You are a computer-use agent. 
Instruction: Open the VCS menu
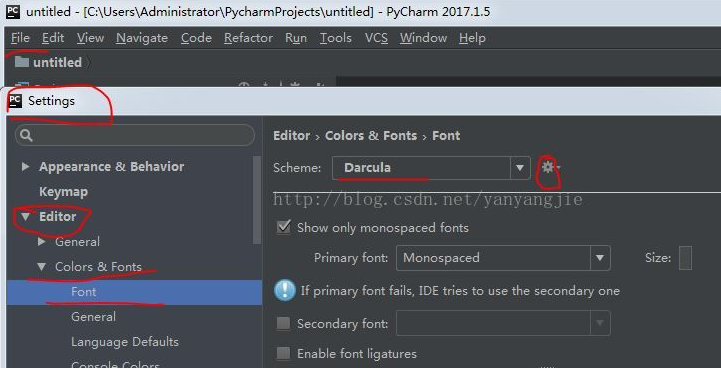pos(376,38)
